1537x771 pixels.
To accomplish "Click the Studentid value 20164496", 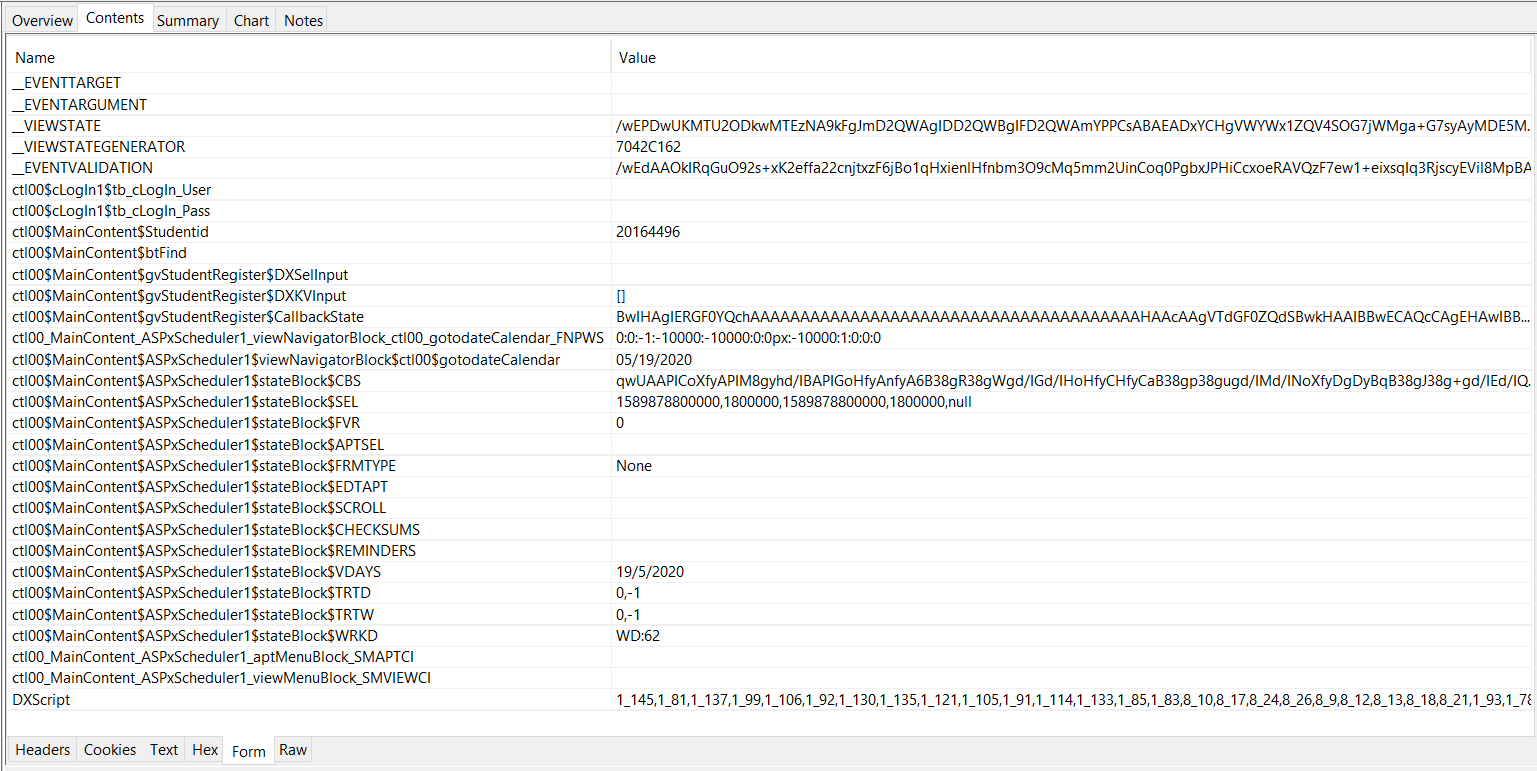I will click(649, 232).
